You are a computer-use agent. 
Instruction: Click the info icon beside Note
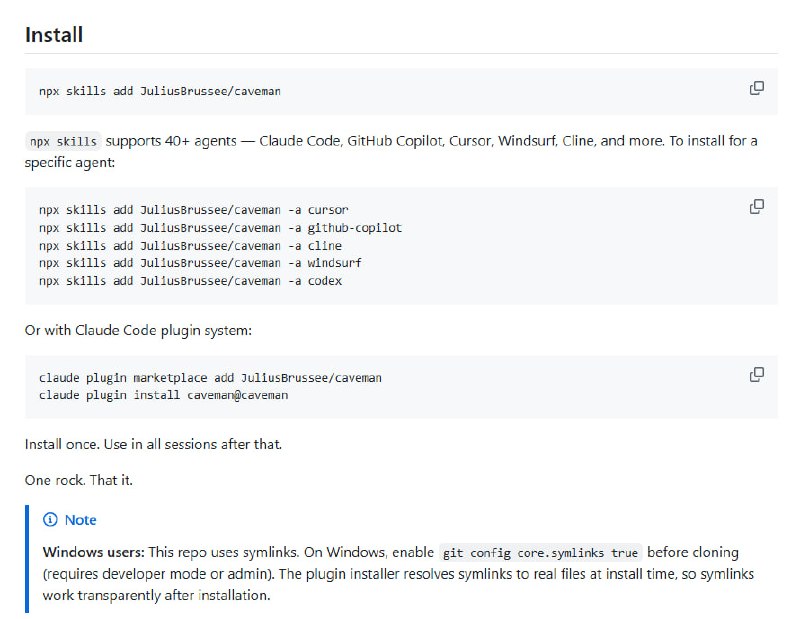tap(50, 520)
